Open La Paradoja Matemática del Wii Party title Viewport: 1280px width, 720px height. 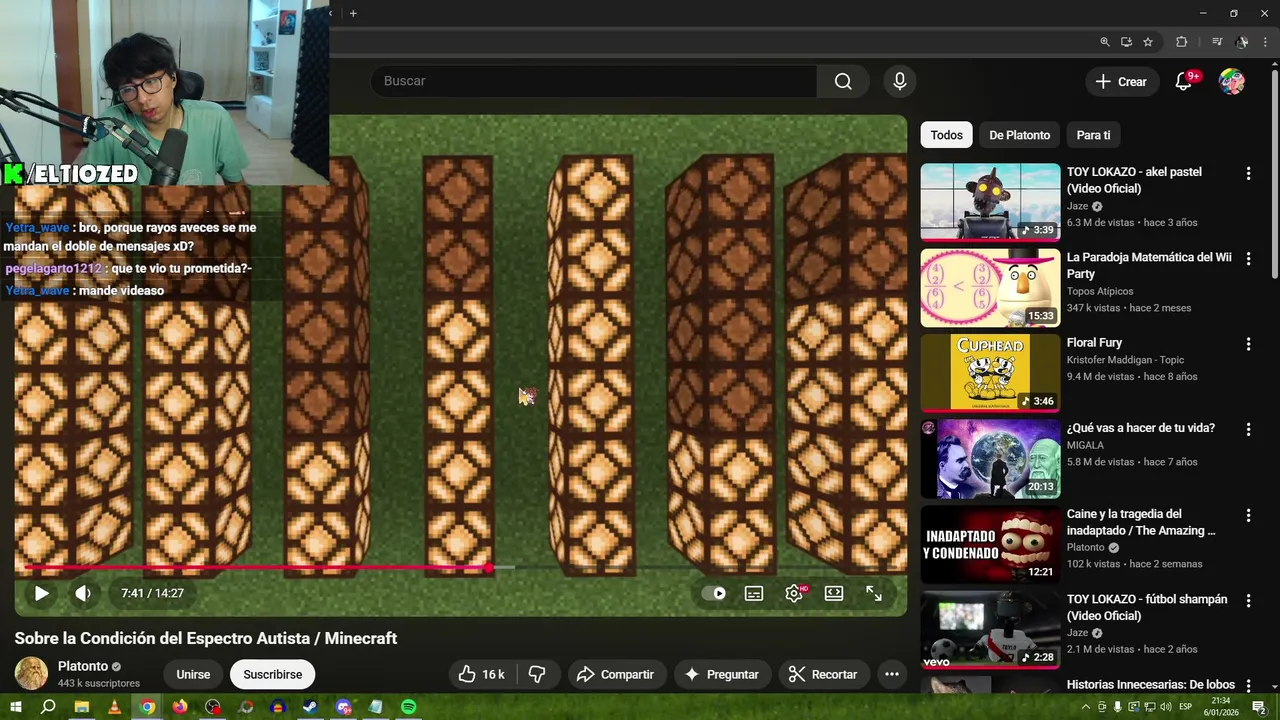tap(1149, 265)
